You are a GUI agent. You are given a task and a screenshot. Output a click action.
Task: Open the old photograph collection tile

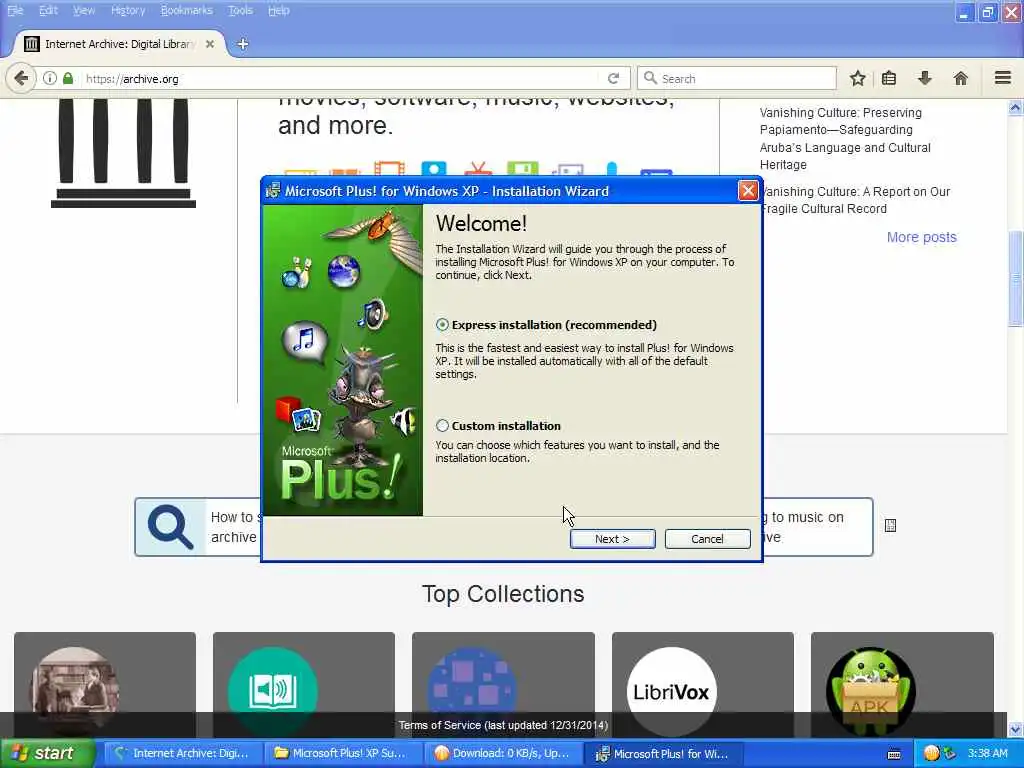click(x=104, y=684)
